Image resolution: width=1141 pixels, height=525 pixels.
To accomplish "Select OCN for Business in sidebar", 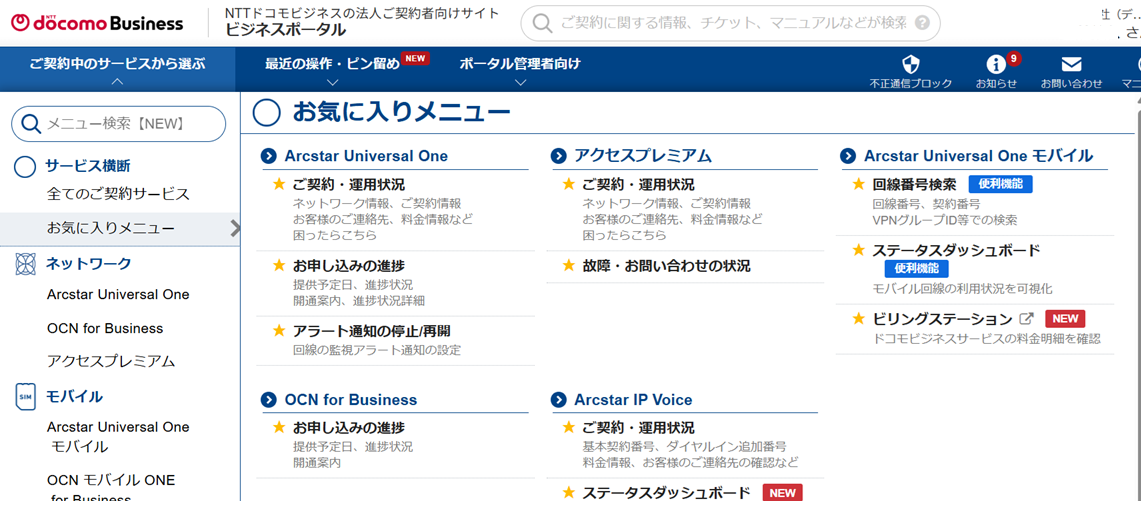I will tap(105, 328).
